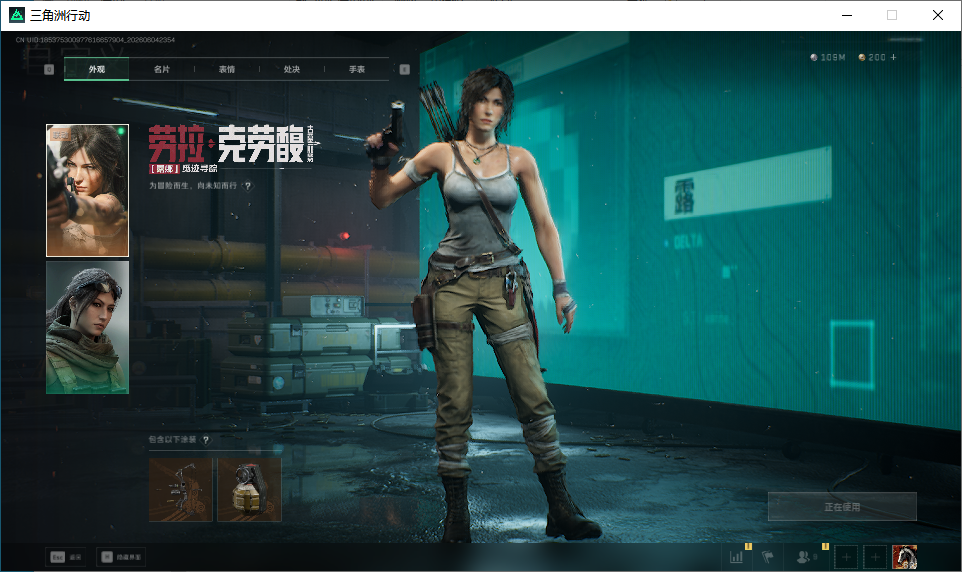Switch to the 表情 tab
The height and width of the screenshot is (572, 962).
click(x=227, y=69)
